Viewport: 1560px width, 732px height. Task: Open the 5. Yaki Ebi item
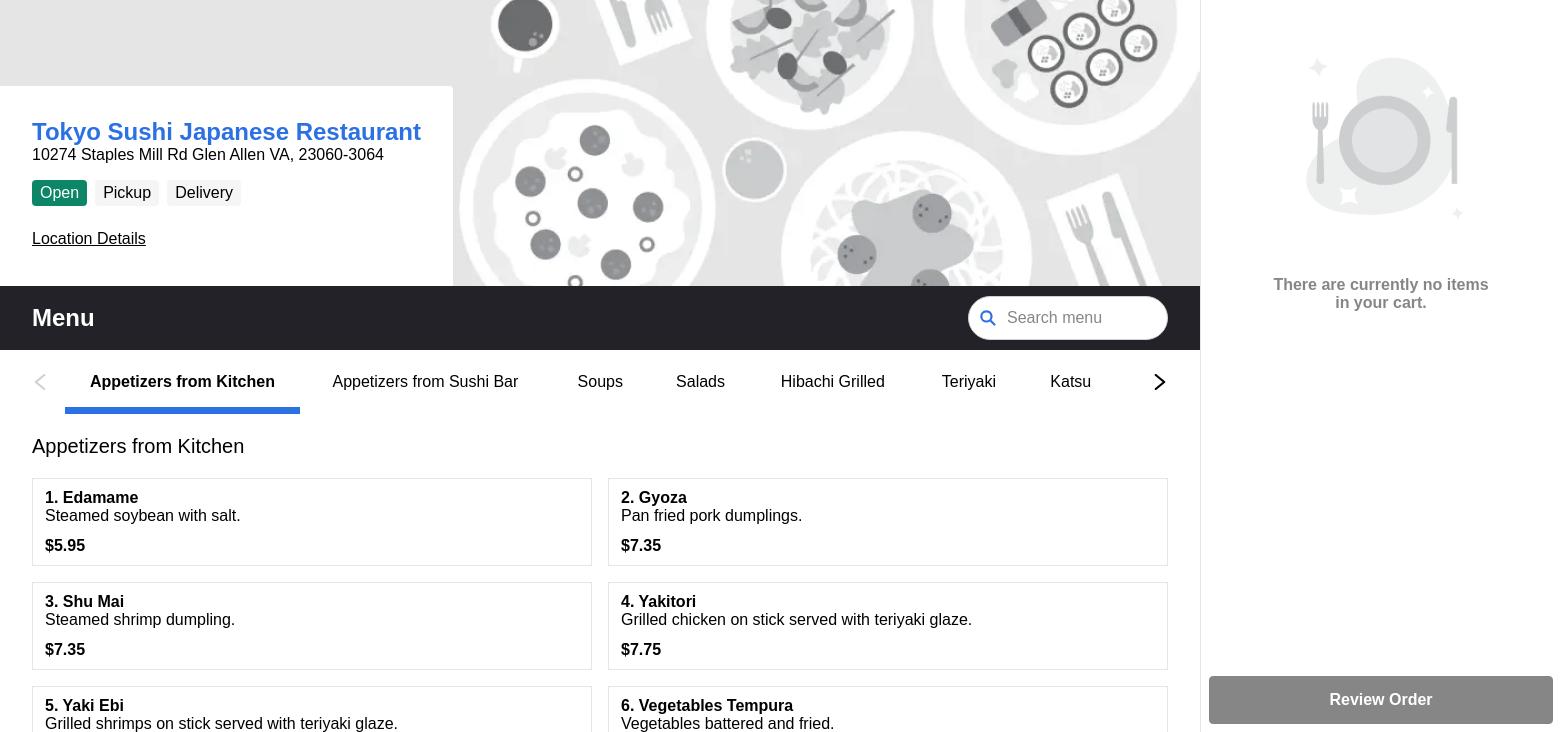[x=312, y=709]
